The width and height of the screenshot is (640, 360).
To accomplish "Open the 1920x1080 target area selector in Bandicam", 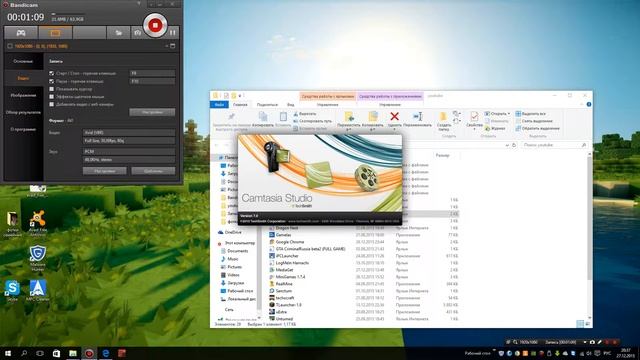I will [x=41, y=46].
